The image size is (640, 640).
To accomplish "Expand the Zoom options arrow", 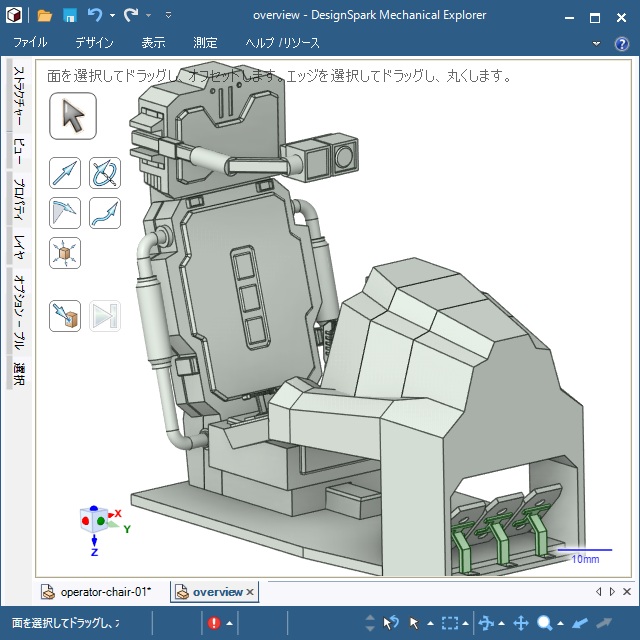I will [560, 623].
